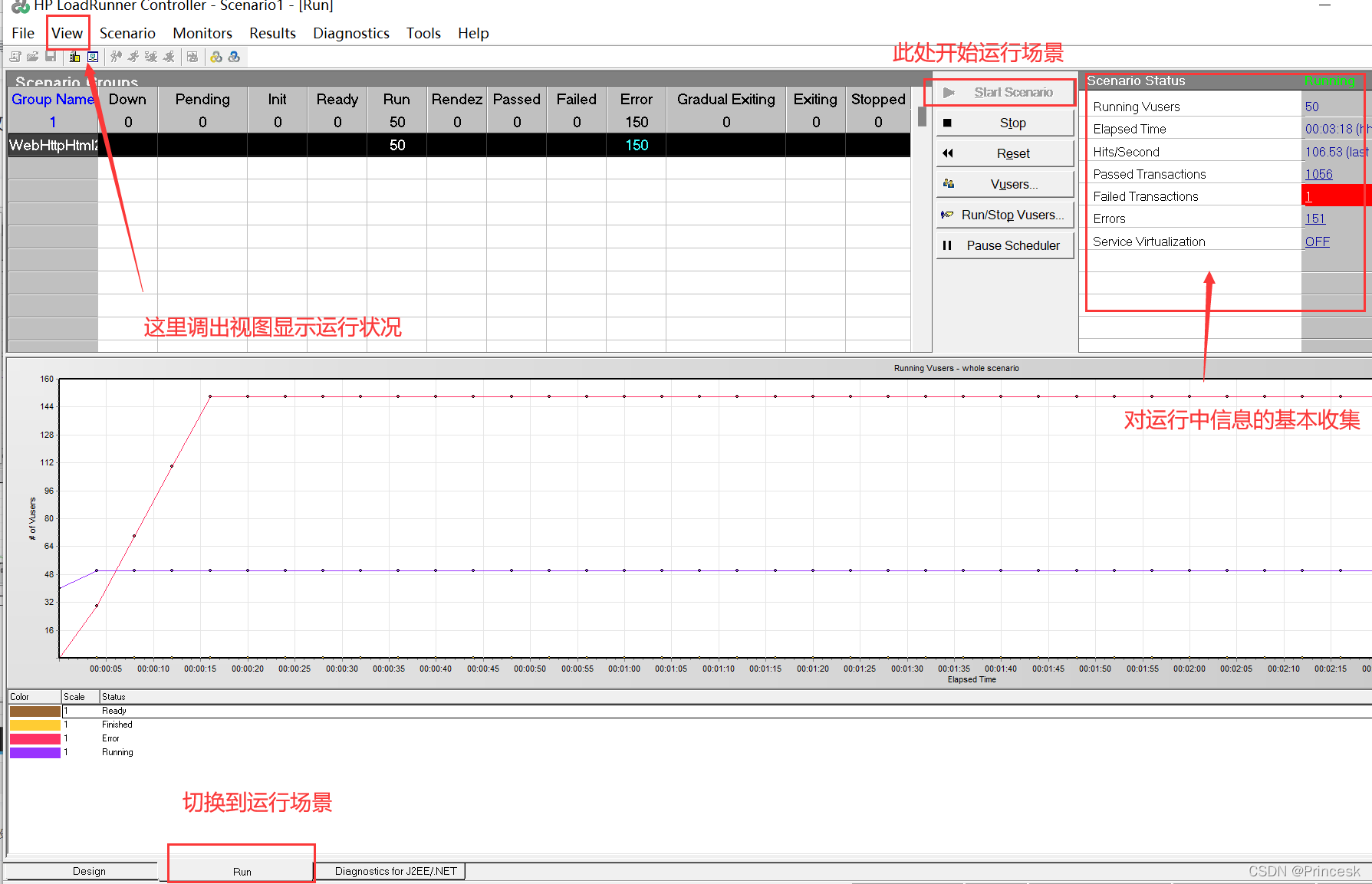Open the Load Generators toolbar icon

75,57
